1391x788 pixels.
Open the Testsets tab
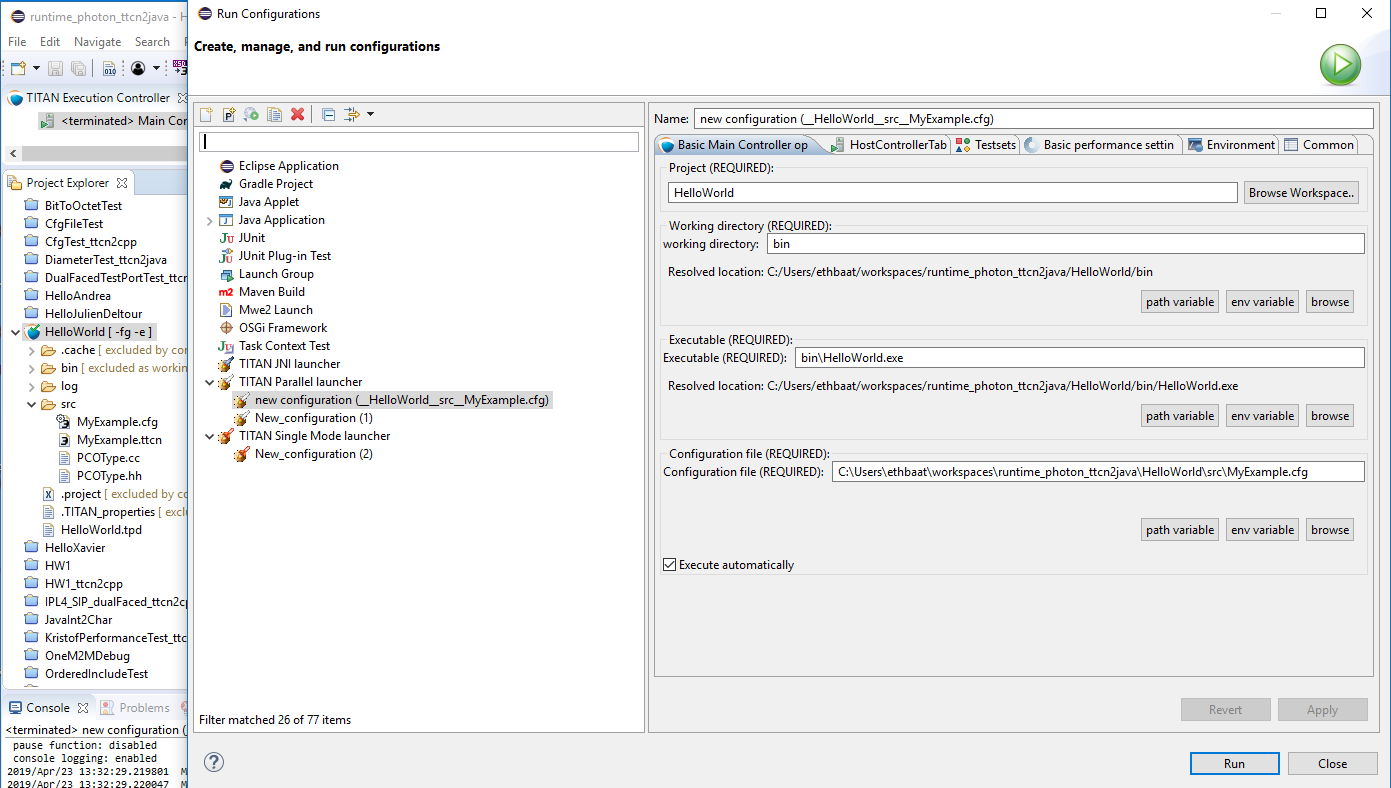pyautogui.click(x=986, y=145)
